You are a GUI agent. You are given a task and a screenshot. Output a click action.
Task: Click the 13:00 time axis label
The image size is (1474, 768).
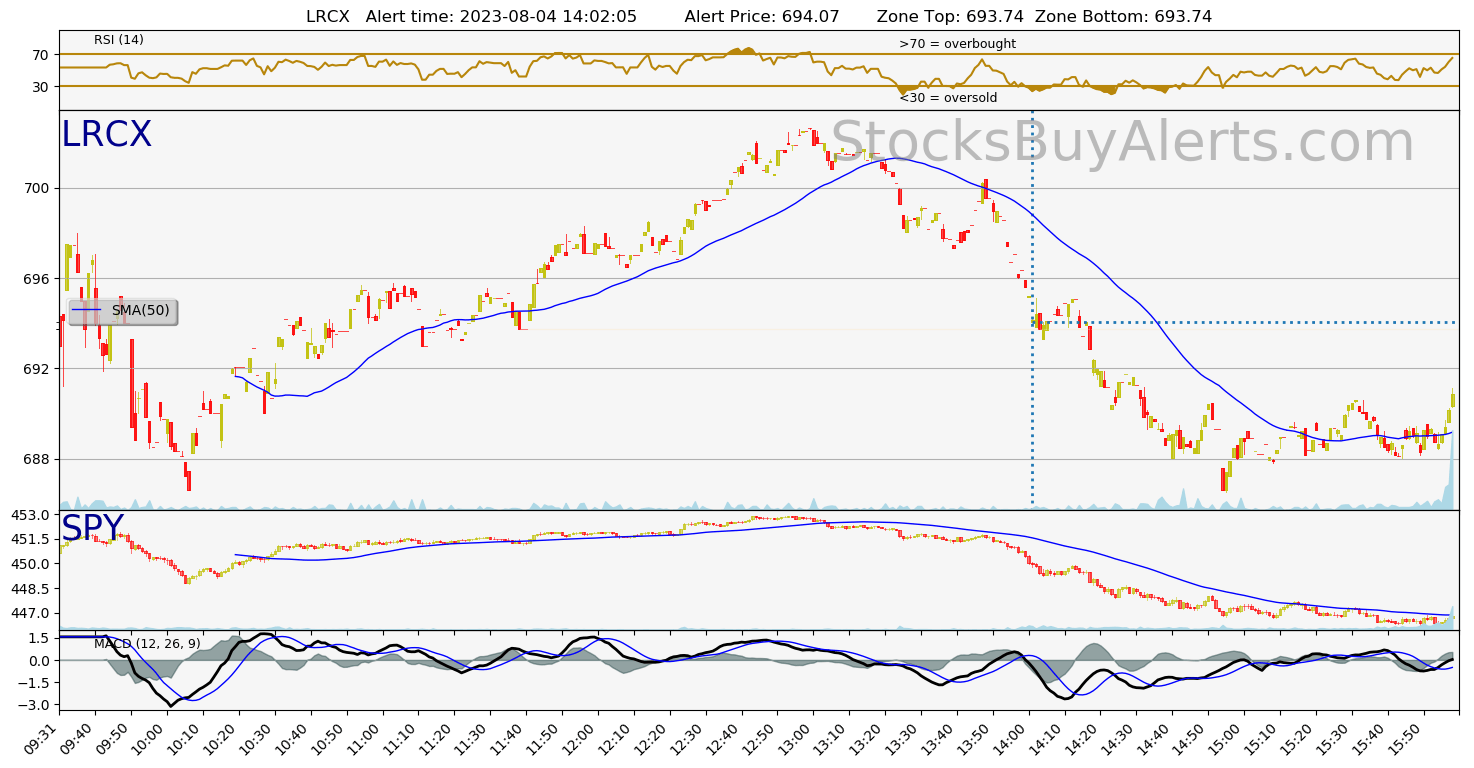pyautogui.click(x=795, y=738)
